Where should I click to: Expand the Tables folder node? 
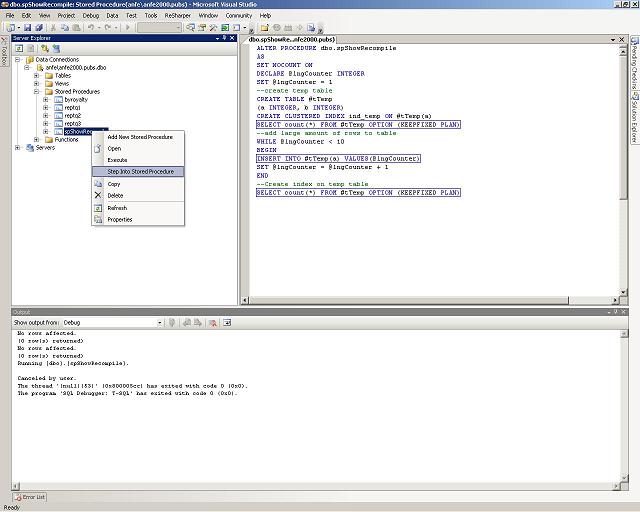pyautogui.click(x=36, y=75)
